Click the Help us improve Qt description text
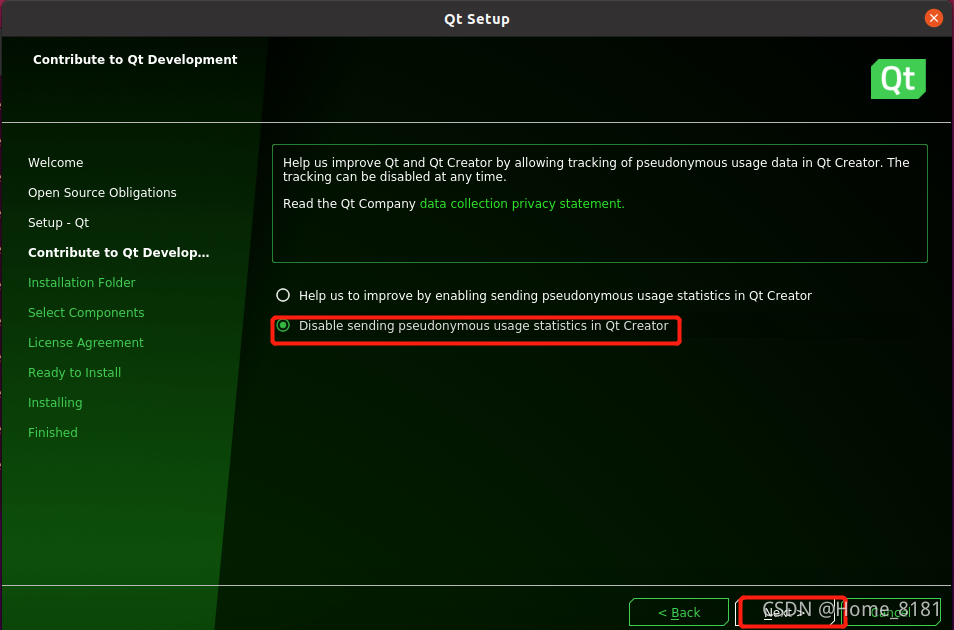 click(x=596, y=170)
